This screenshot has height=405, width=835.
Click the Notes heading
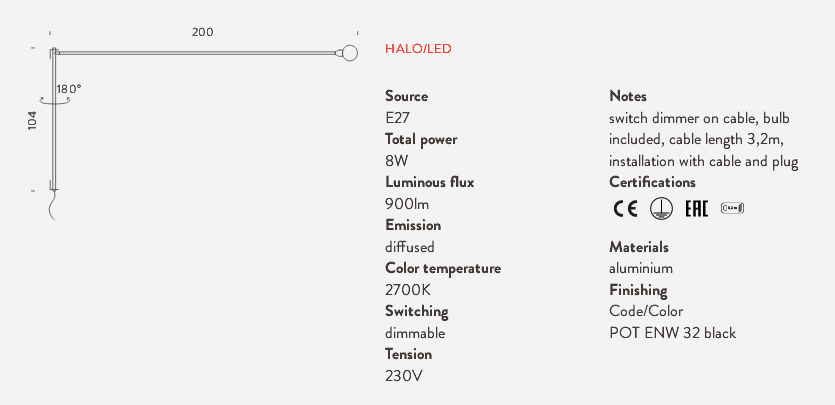(x=628, y=96)
